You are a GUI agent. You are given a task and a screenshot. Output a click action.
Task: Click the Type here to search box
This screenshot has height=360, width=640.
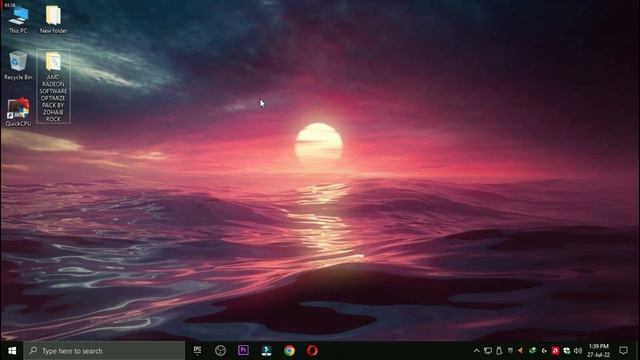tap(104, 351)
